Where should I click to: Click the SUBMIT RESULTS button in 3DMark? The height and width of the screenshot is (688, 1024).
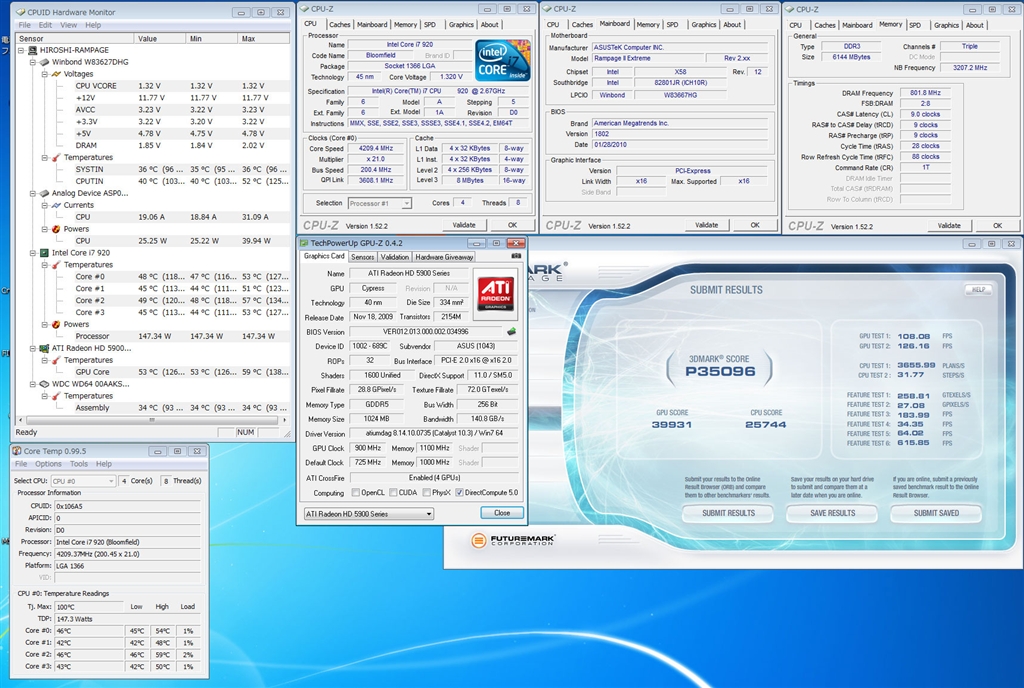click(728, 513)
